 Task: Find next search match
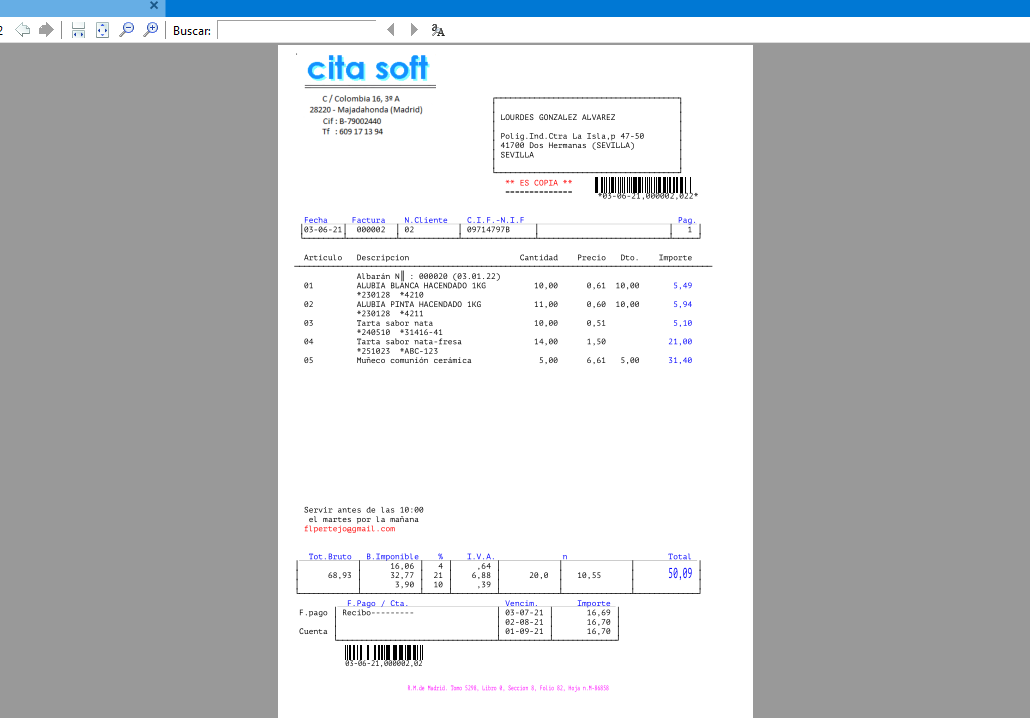click(x=414, y=30)
